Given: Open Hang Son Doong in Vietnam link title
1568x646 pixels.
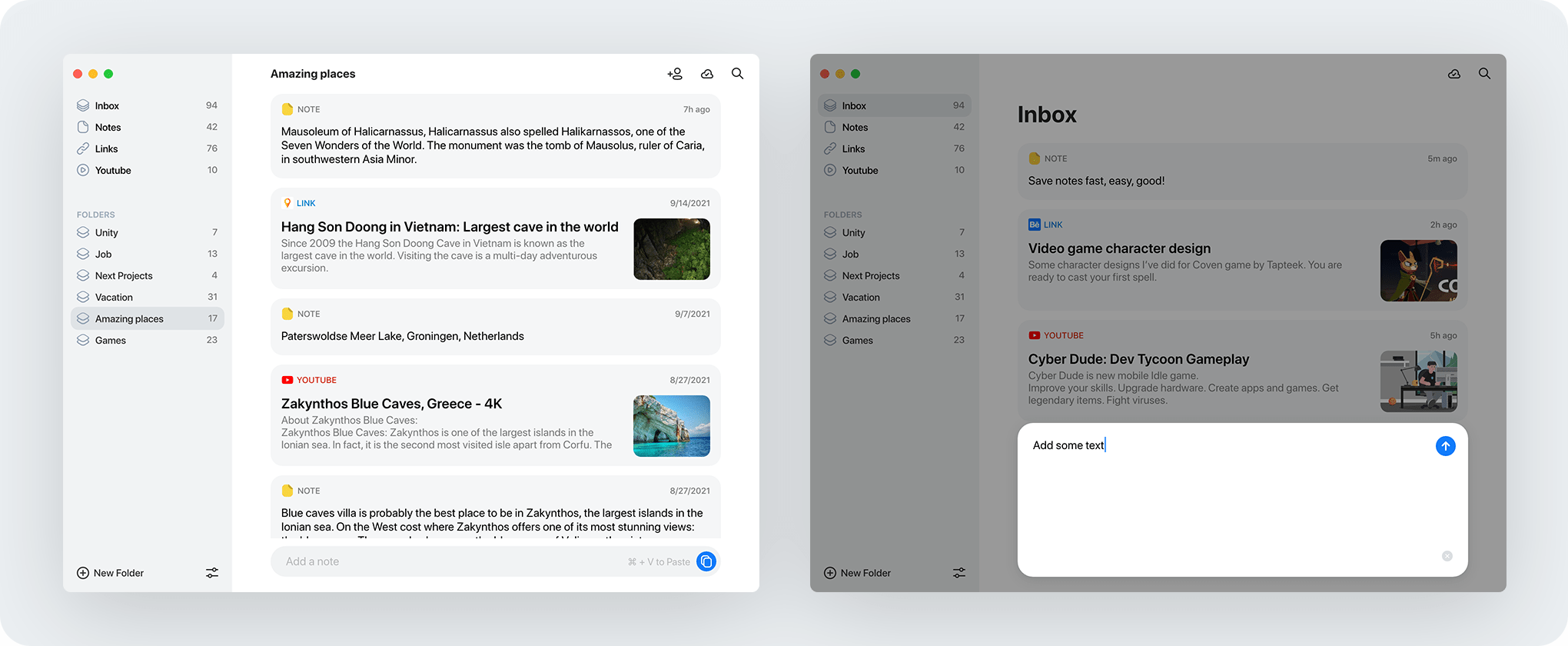Looking at the screenshot, I should tap(450, 227).
